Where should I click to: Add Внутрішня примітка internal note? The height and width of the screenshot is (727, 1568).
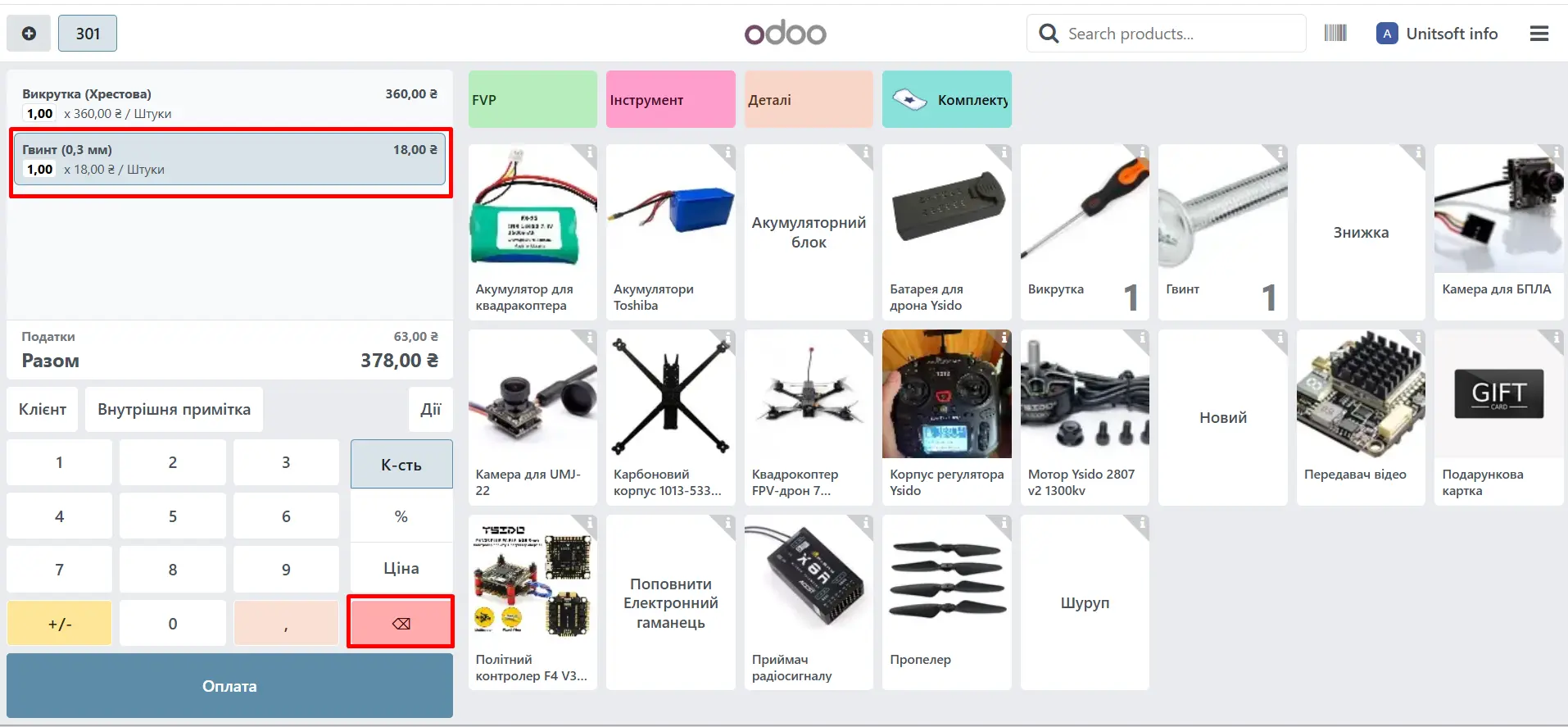tap(174, 409)
